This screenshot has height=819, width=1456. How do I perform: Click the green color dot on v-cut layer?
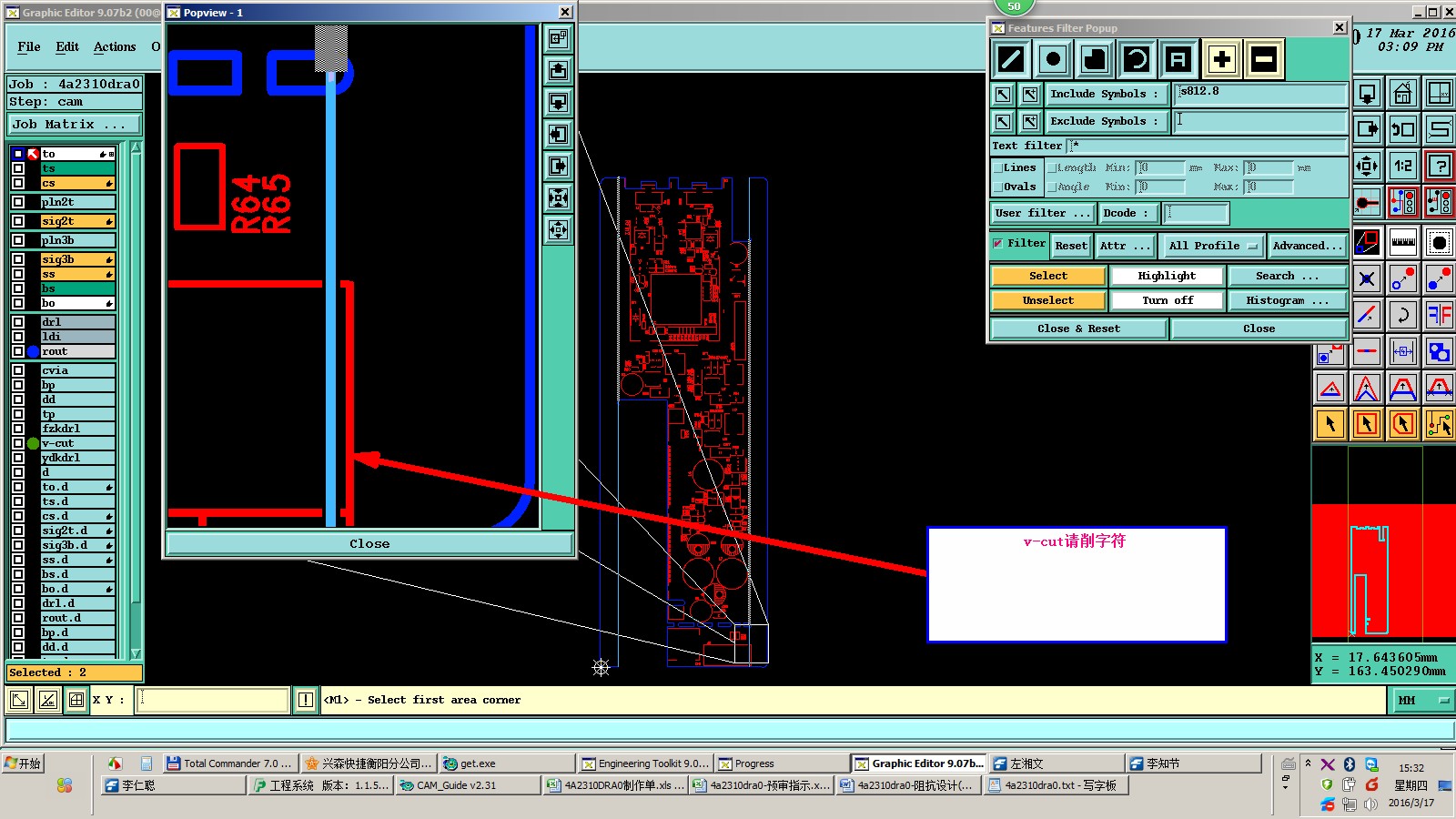(34, 443)
